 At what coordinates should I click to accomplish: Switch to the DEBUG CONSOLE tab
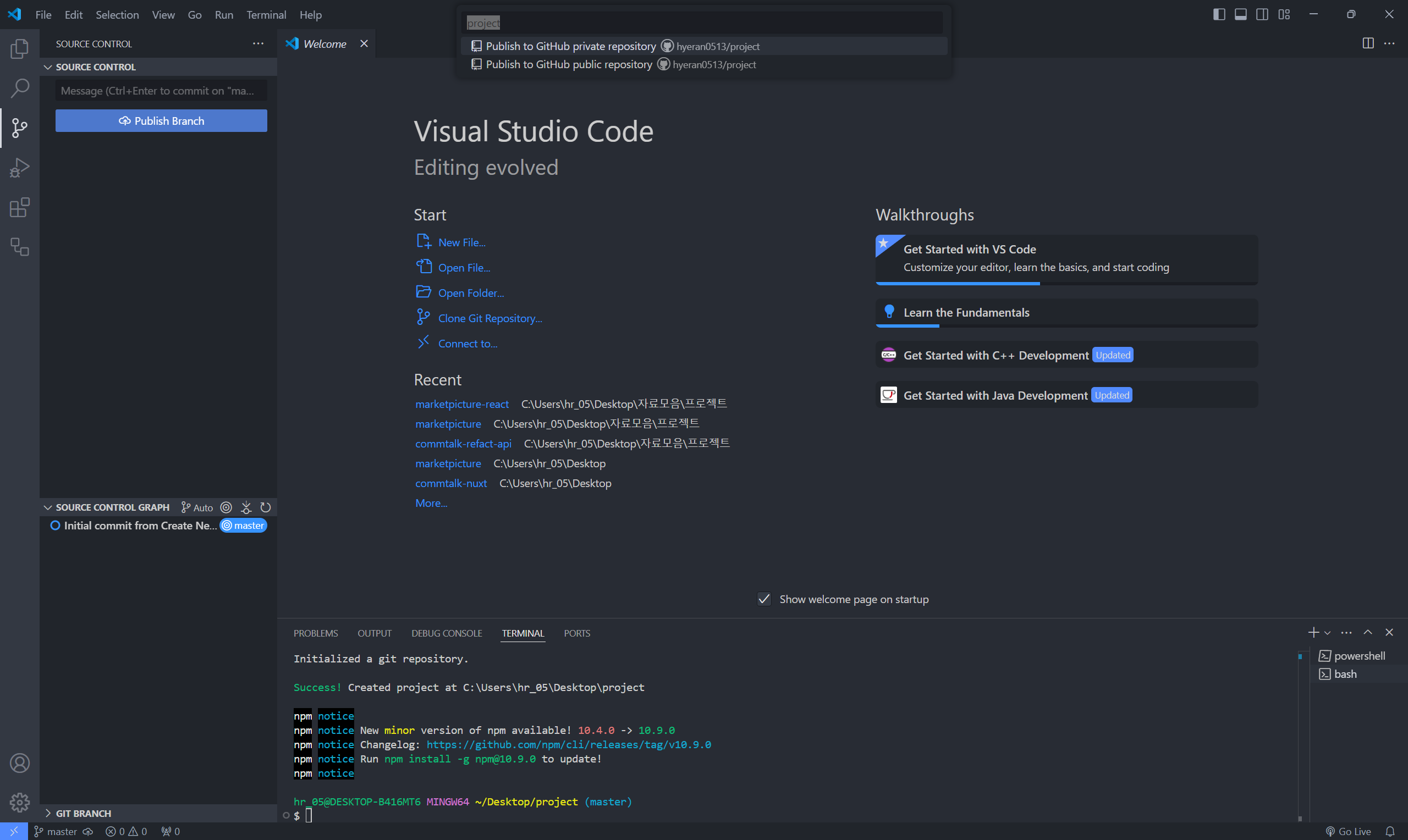(x=447, y=633)
